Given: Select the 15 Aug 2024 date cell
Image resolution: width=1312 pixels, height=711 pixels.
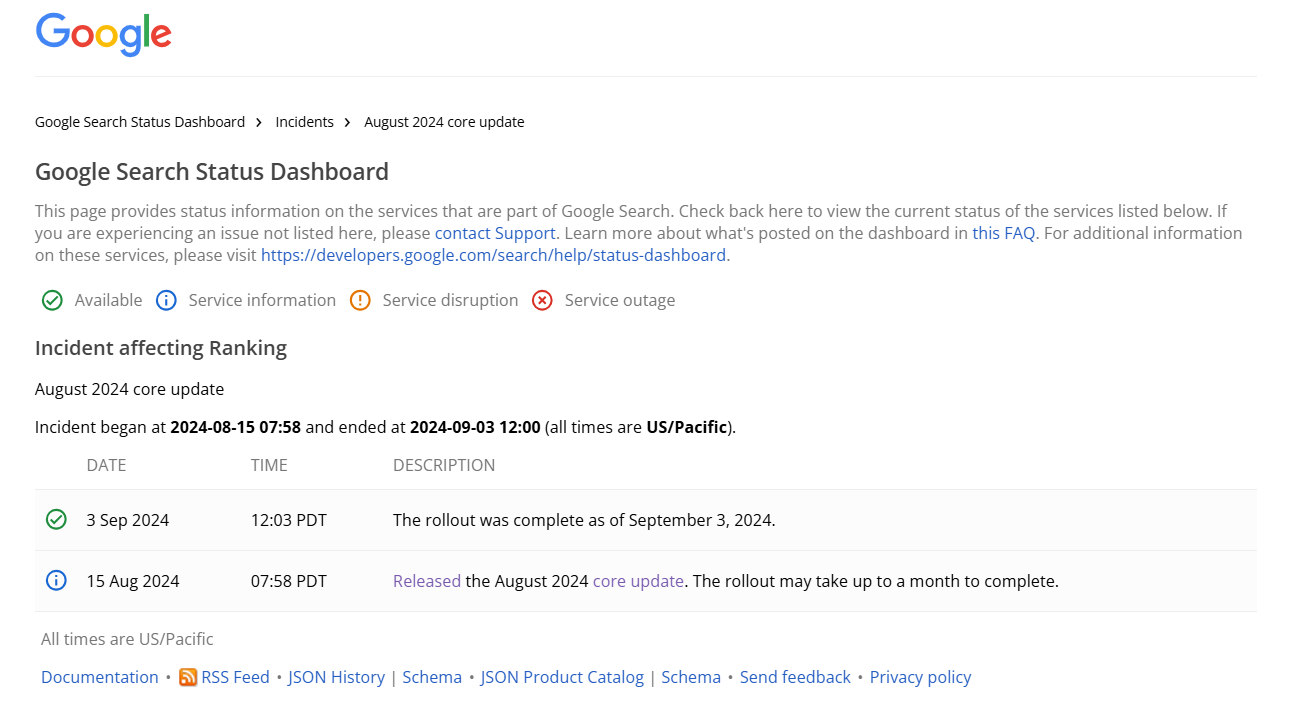Looking at the screenshot, I should pos(133,581).
